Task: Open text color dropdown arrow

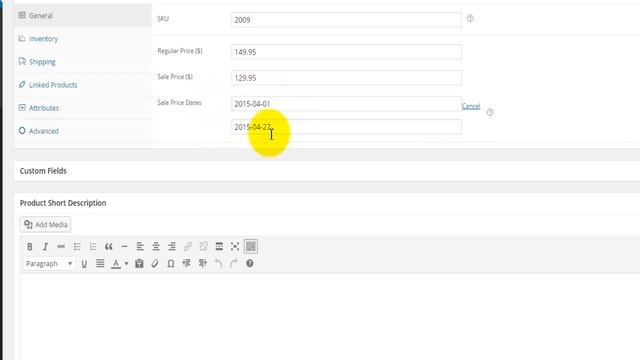Action: point(126,264)
